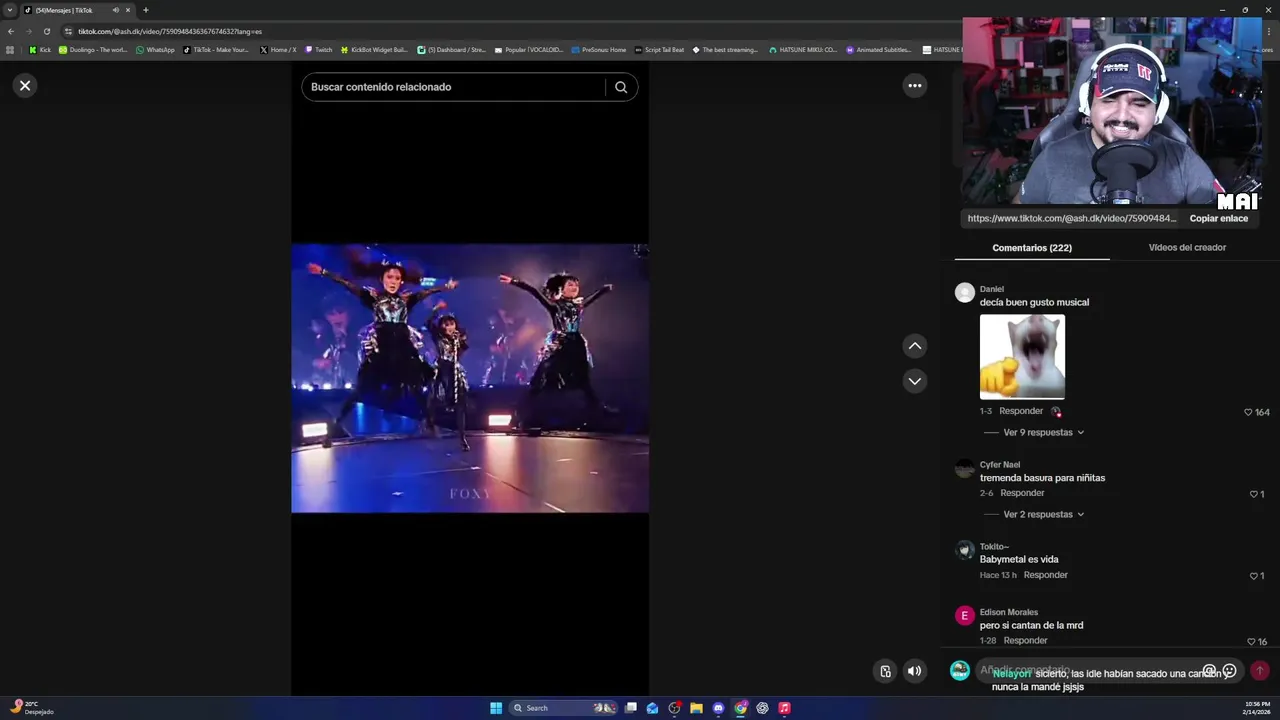This screenshot has height=720, width=1280.
Task: Open the 'KickBot Widget Buil...' bookmark
Action: [x=375, y=49]
